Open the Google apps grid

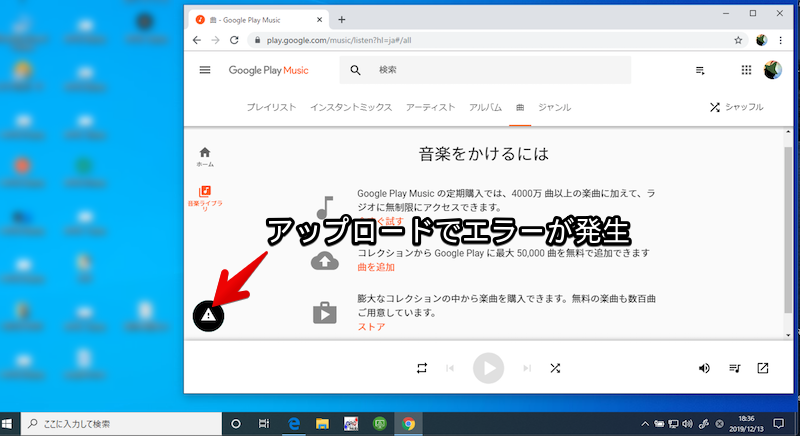745,70
